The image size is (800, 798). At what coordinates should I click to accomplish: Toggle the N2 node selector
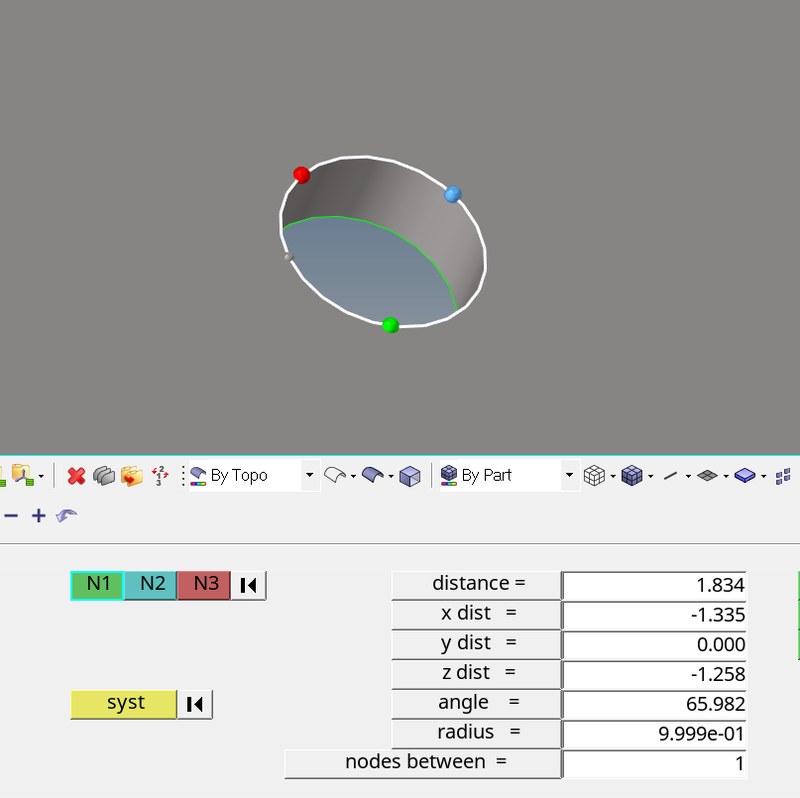150,585
